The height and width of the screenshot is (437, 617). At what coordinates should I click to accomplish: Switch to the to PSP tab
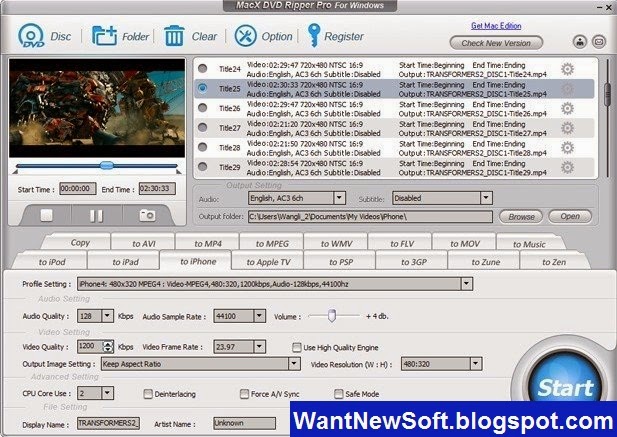(x=341, y=262)
